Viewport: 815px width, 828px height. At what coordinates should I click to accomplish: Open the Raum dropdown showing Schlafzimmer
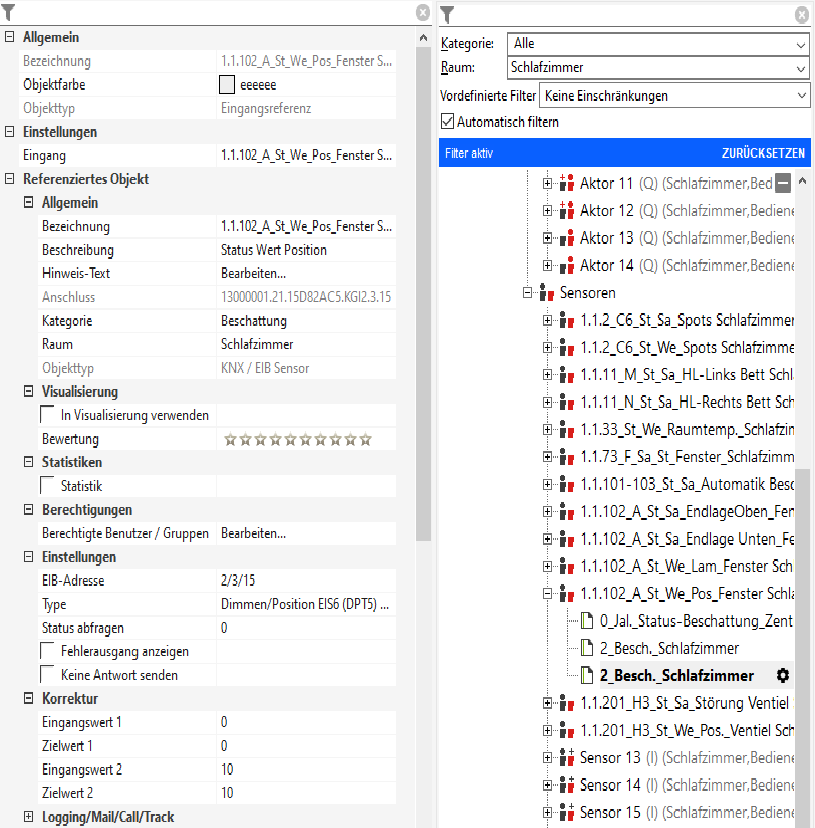(x=658, y=68)
